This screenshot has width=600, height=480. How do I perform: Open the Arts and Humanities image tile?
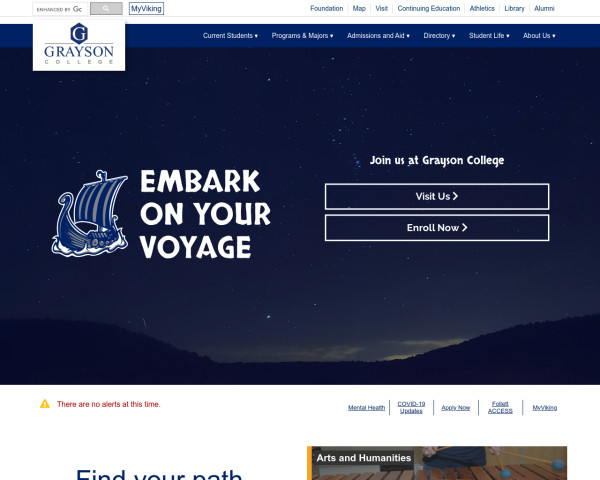coord(437,463)
